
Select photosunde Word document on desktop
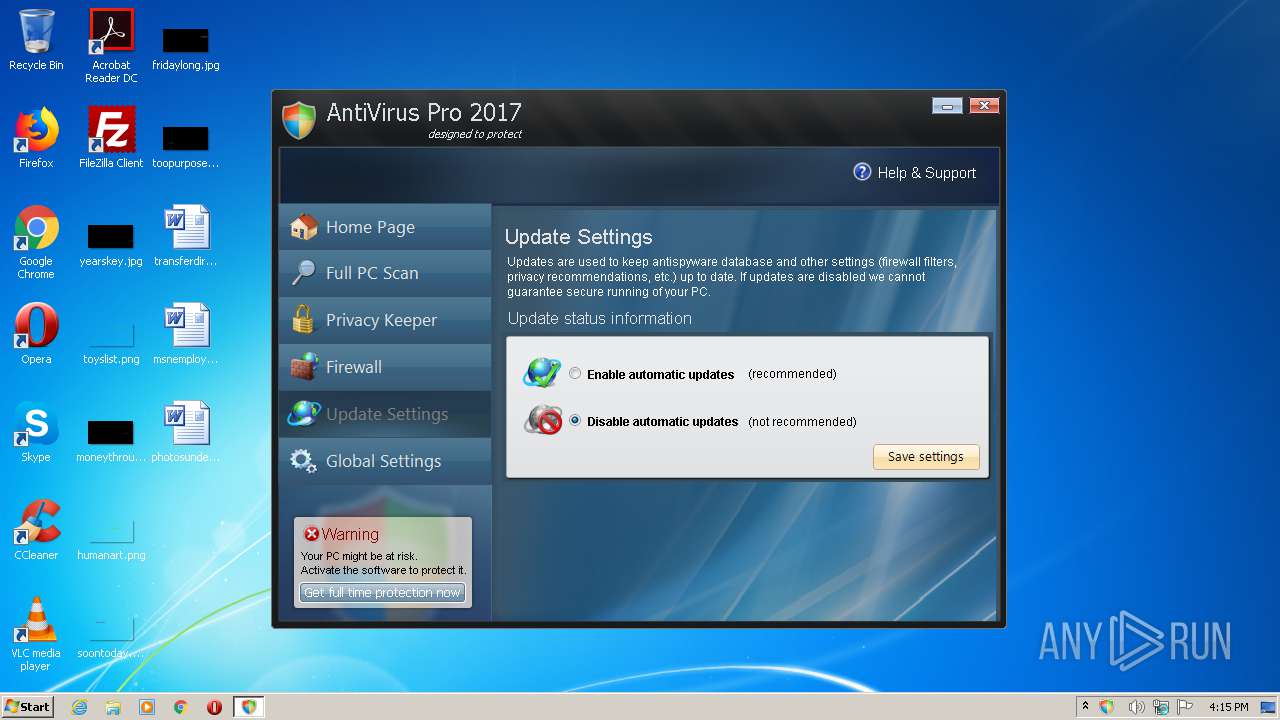[x=186, y=432]
